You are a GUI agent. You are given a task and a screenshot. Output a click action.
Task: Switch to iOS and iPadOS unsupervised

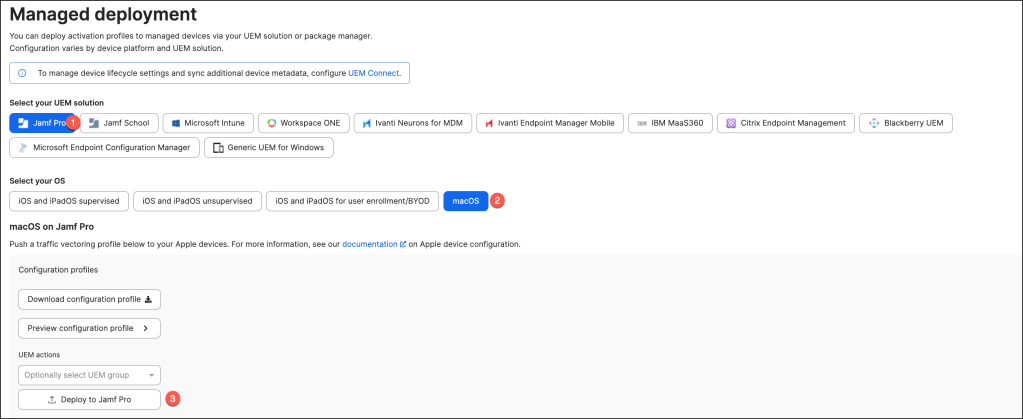[198, 201]
